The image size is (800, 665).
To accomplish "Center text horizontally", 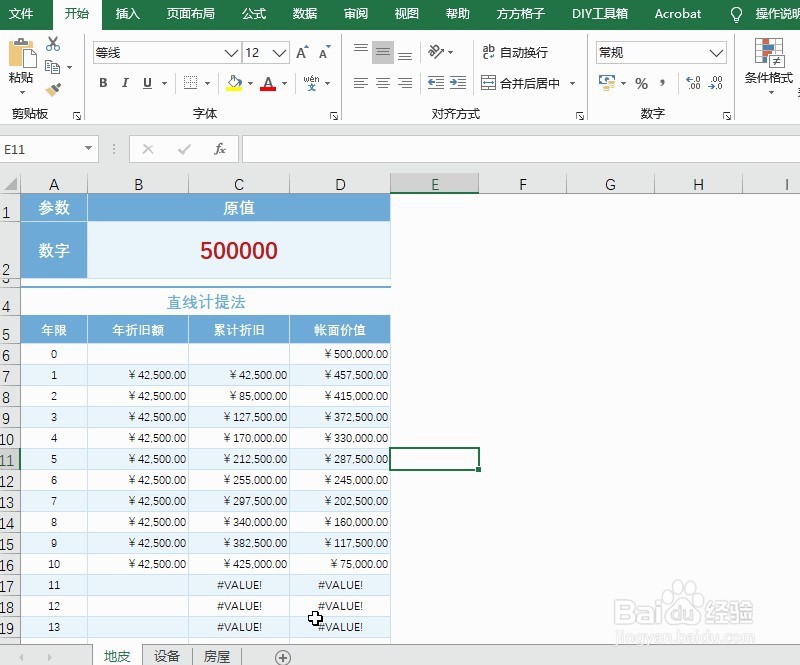I will 383,83.
